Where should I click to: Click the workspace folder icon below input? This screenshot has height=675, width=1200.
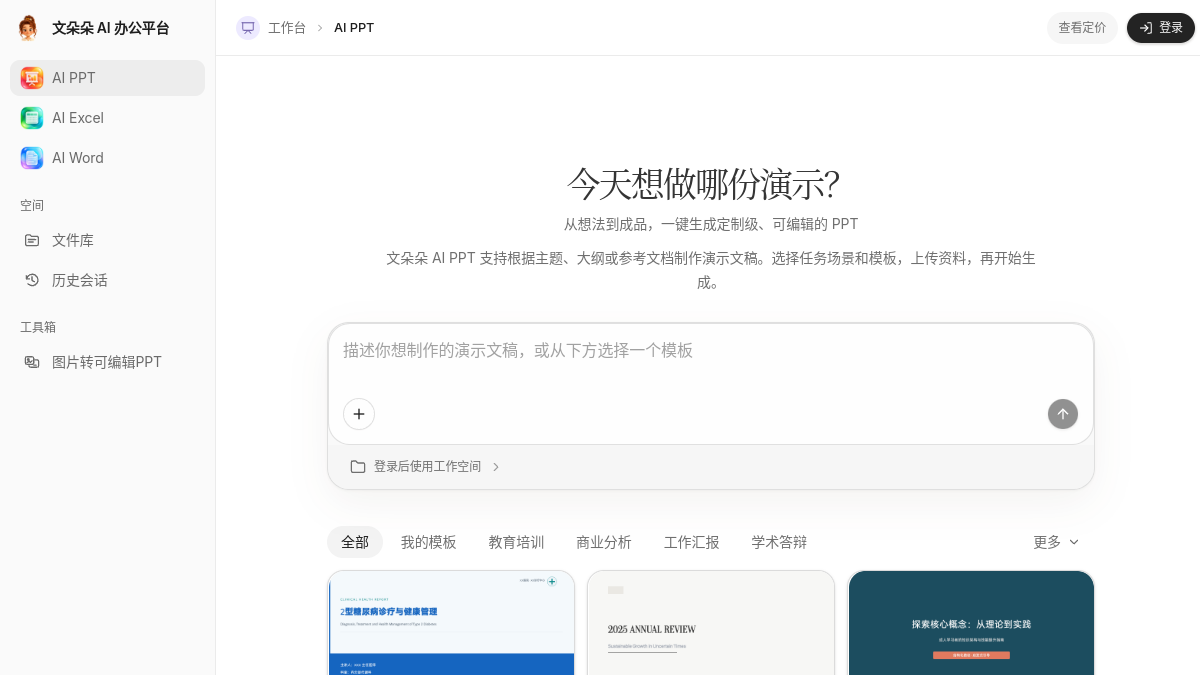[358, 467]
